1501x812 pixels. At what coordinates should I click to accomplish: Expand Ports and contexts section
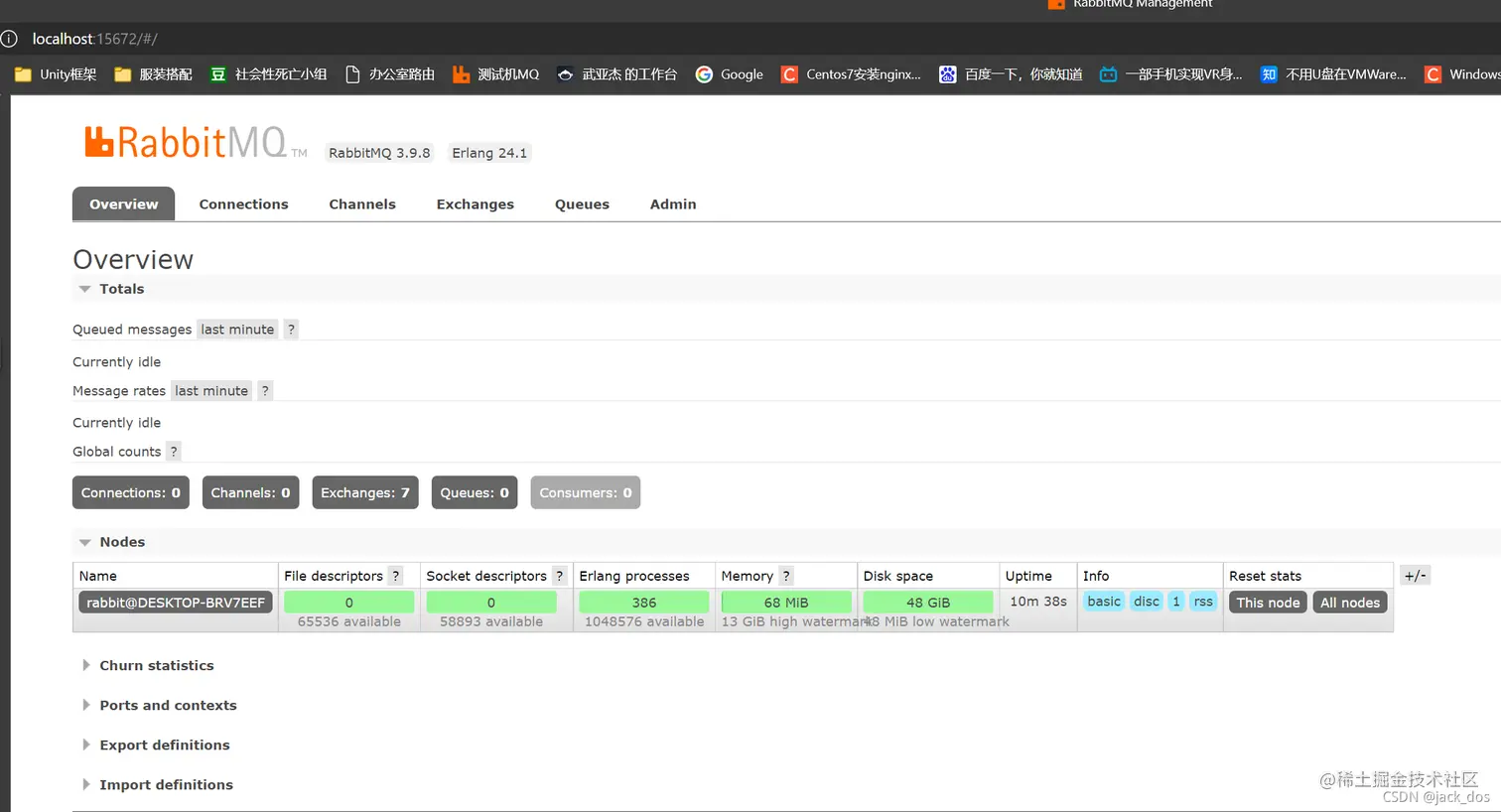159,705
